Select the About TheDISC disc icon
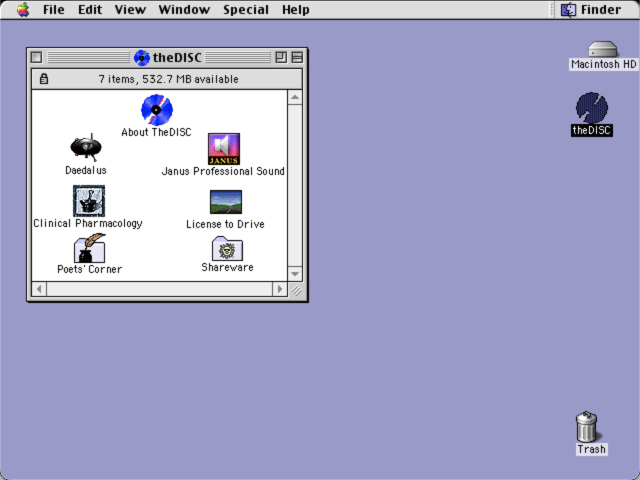Screen dimensions: 640x480 coord(157,110)
